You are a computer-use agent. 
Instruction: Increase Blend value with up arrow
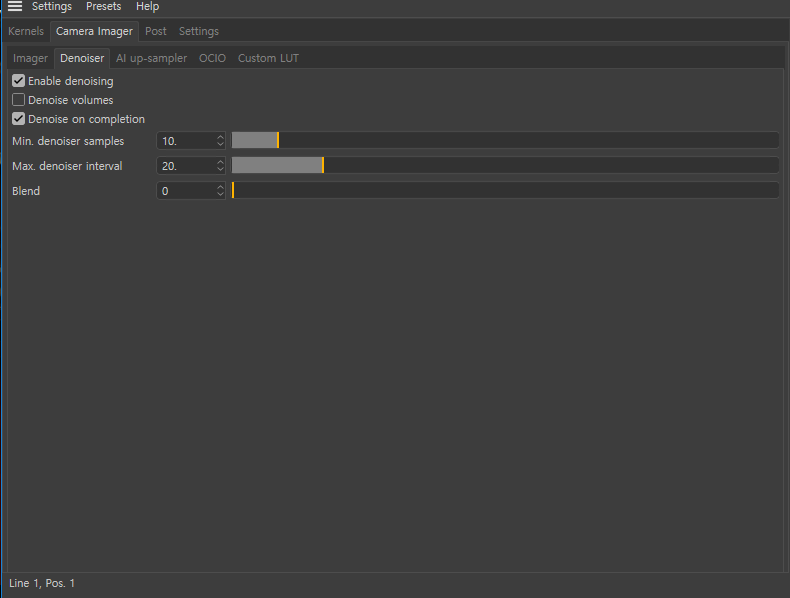point(220,187)
